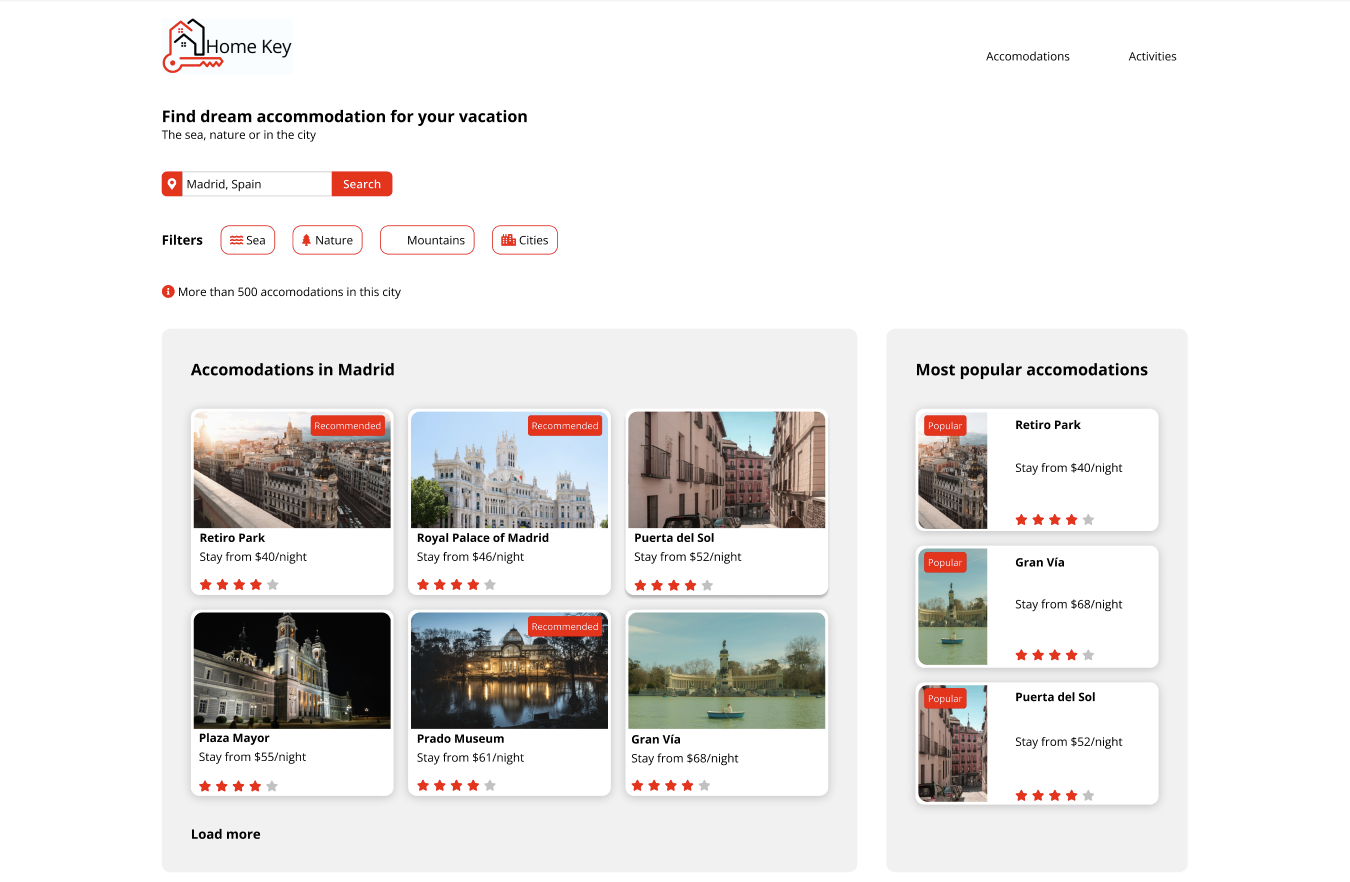
Task: Open the Royal Palace of Madrid card image
Action: pyautogui.click(x=509, y=469)
